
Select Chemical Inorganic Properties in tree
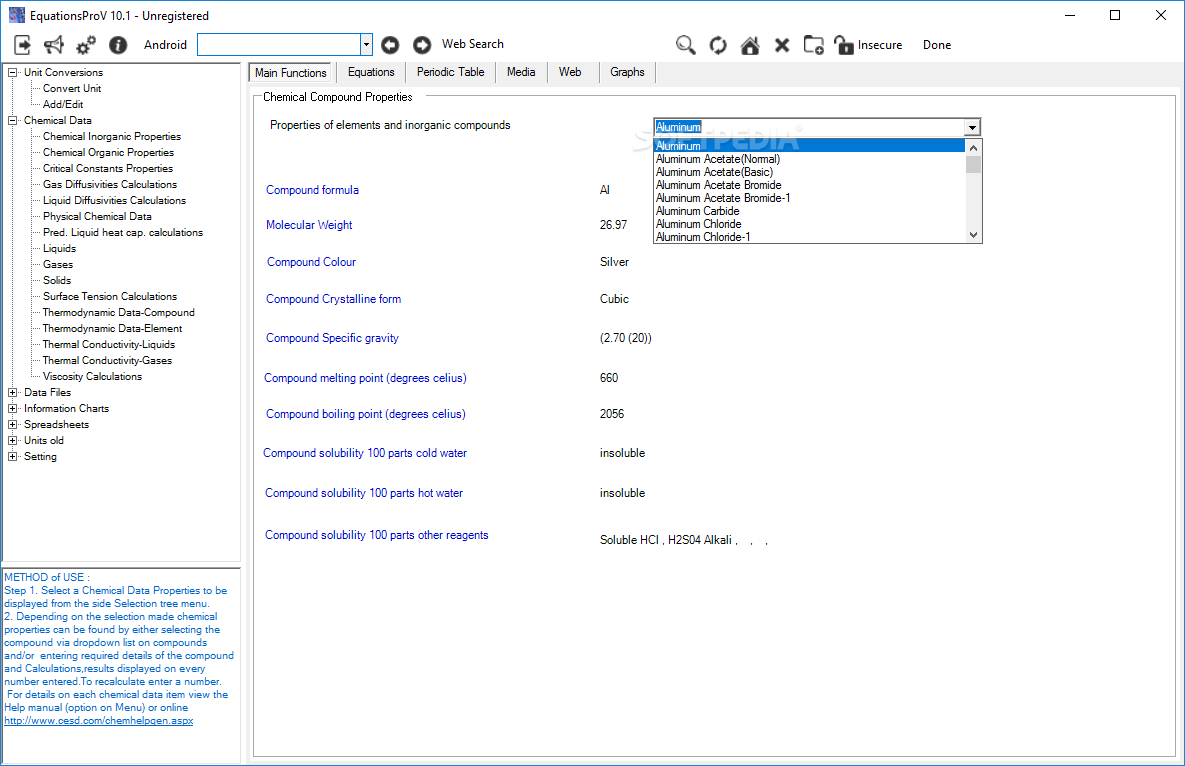112,137
